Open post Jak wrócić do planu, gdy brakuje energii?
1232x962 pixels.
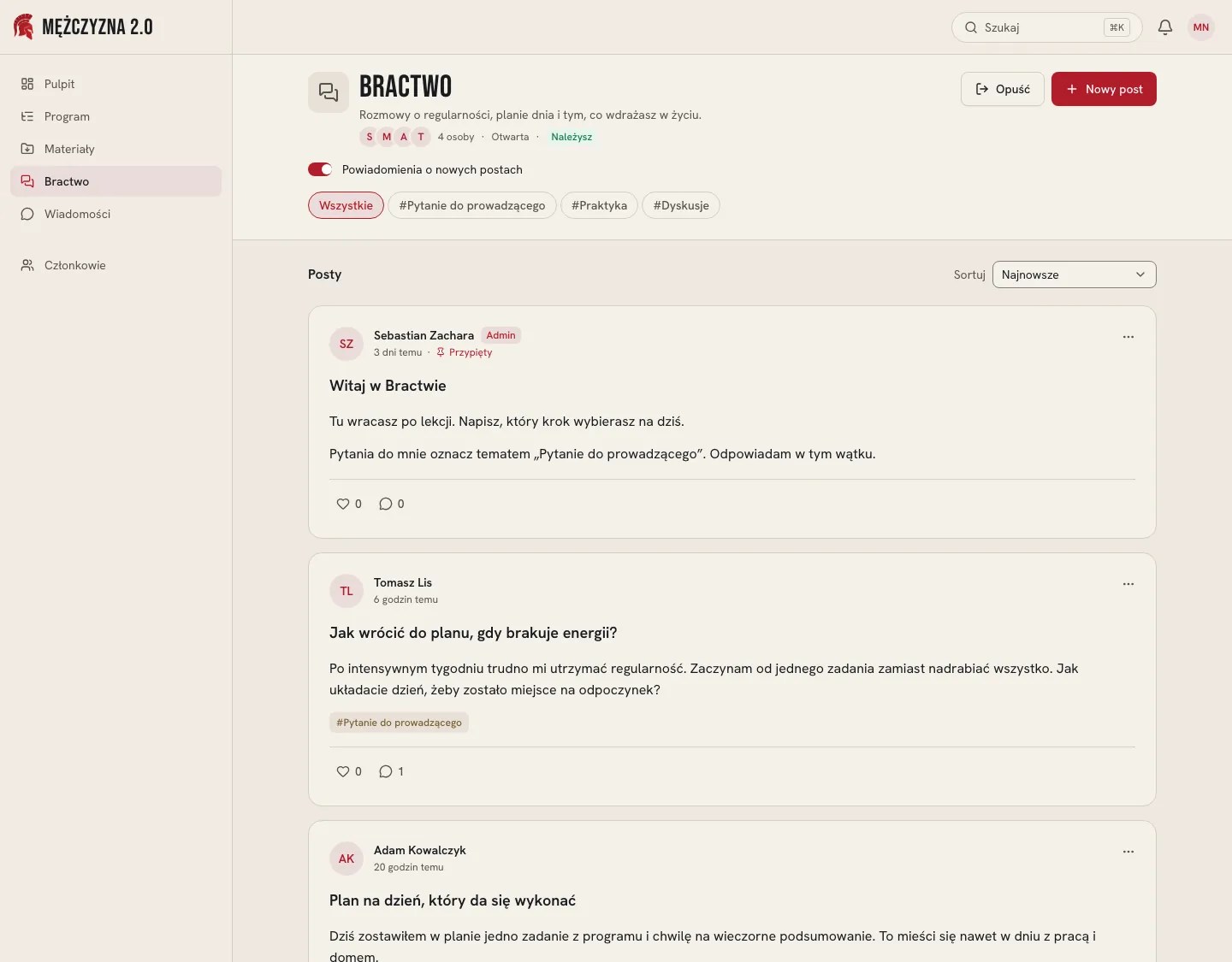tap(473, 633)
